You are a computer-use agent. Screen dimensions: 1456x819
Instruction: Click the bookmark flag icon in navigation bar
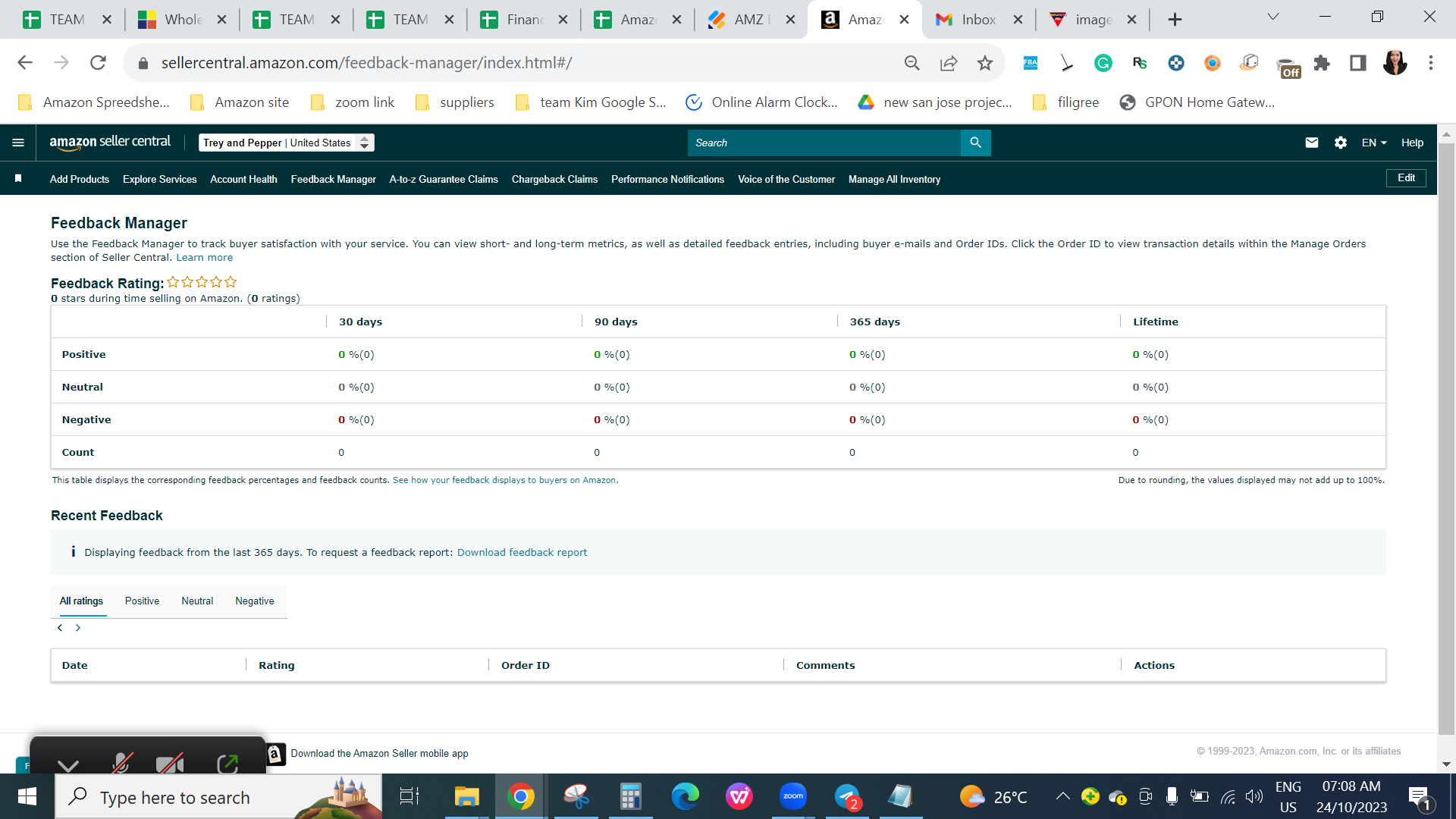(x=18, y=179)
